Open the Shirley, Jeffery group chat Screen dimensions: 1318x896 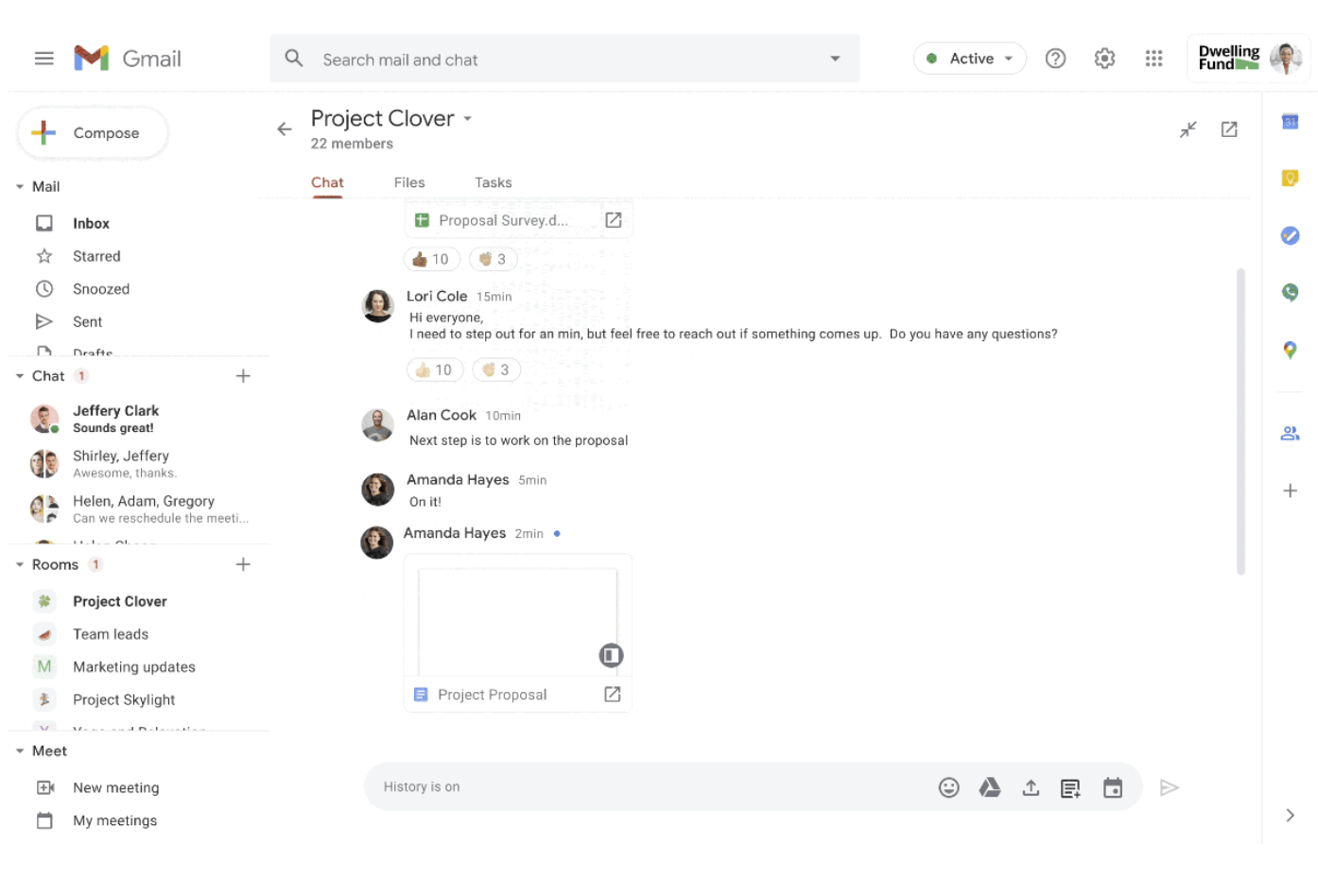click(x=140, y=464)
